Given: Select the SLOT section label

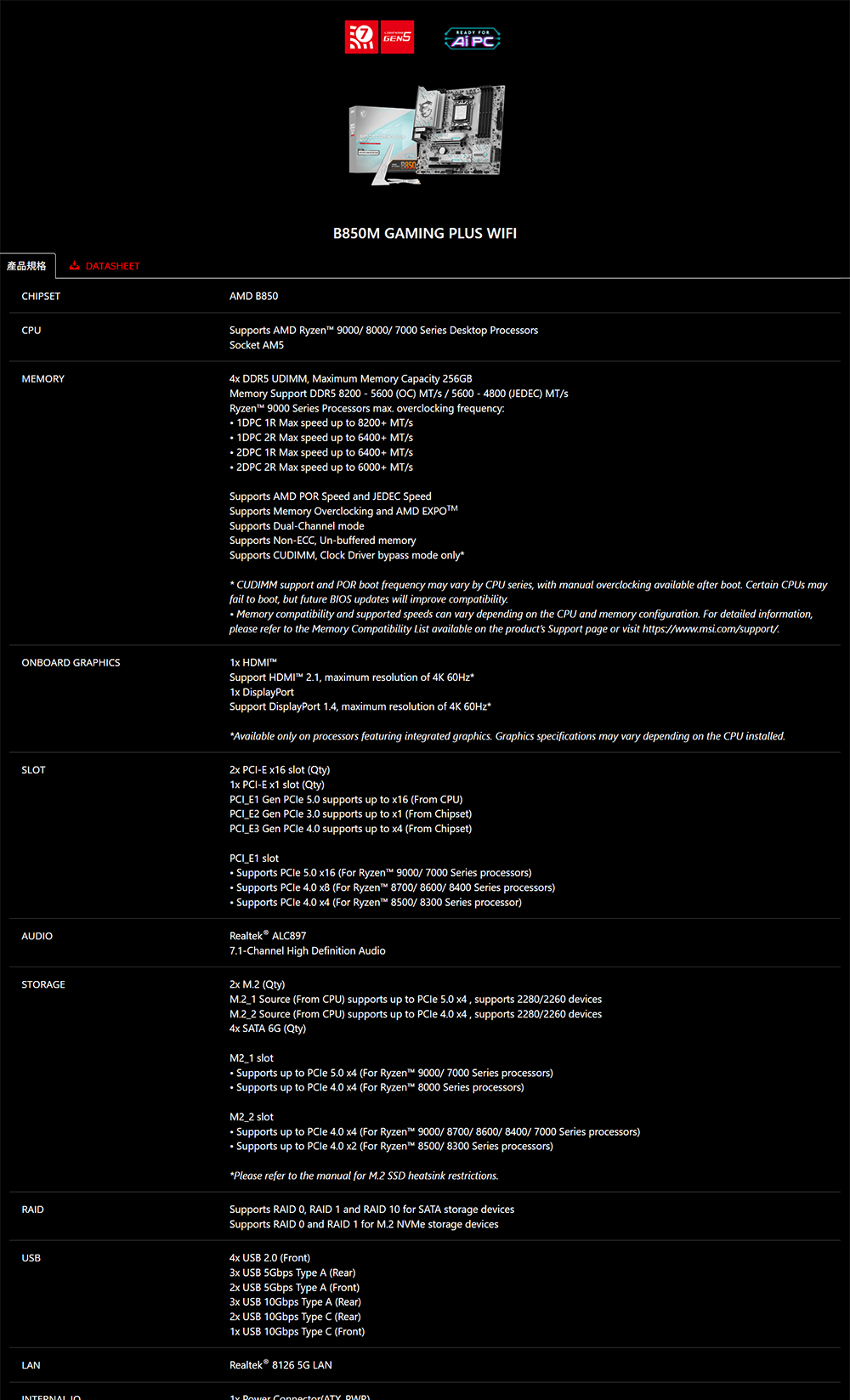Looking at the screenshot, I should click(33, 770).
